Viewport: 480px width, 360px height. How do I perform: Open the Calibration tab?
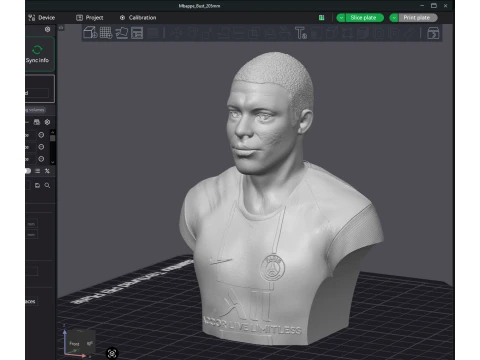pos(138,18)
